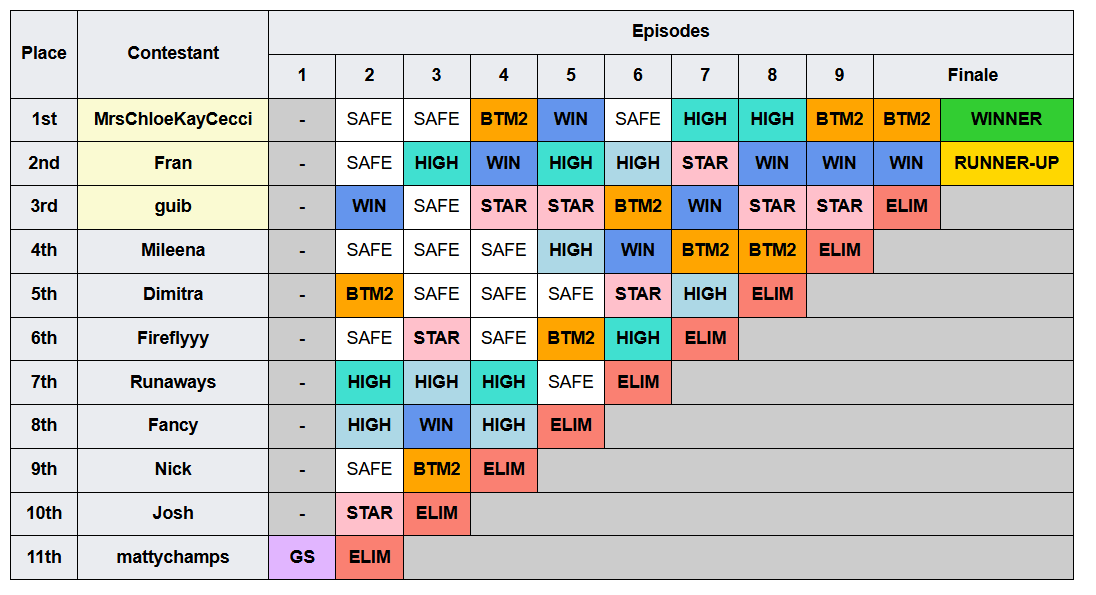This screenshot has width=1096, height=595.
Task: Select Josh's STAR cell in episode 2
Action: click(x=369, y=514)
